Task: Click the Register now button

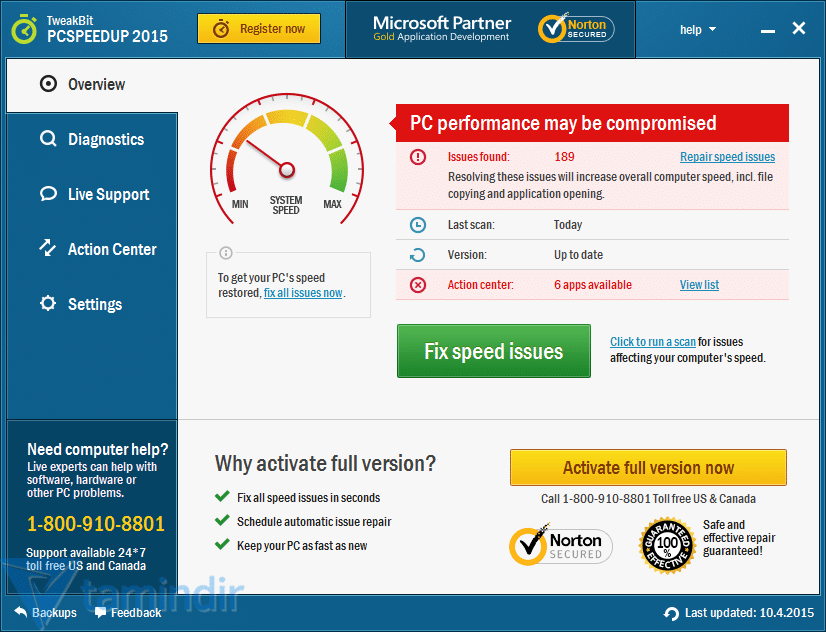Action: pyautogui.click(x=259, y=28)
